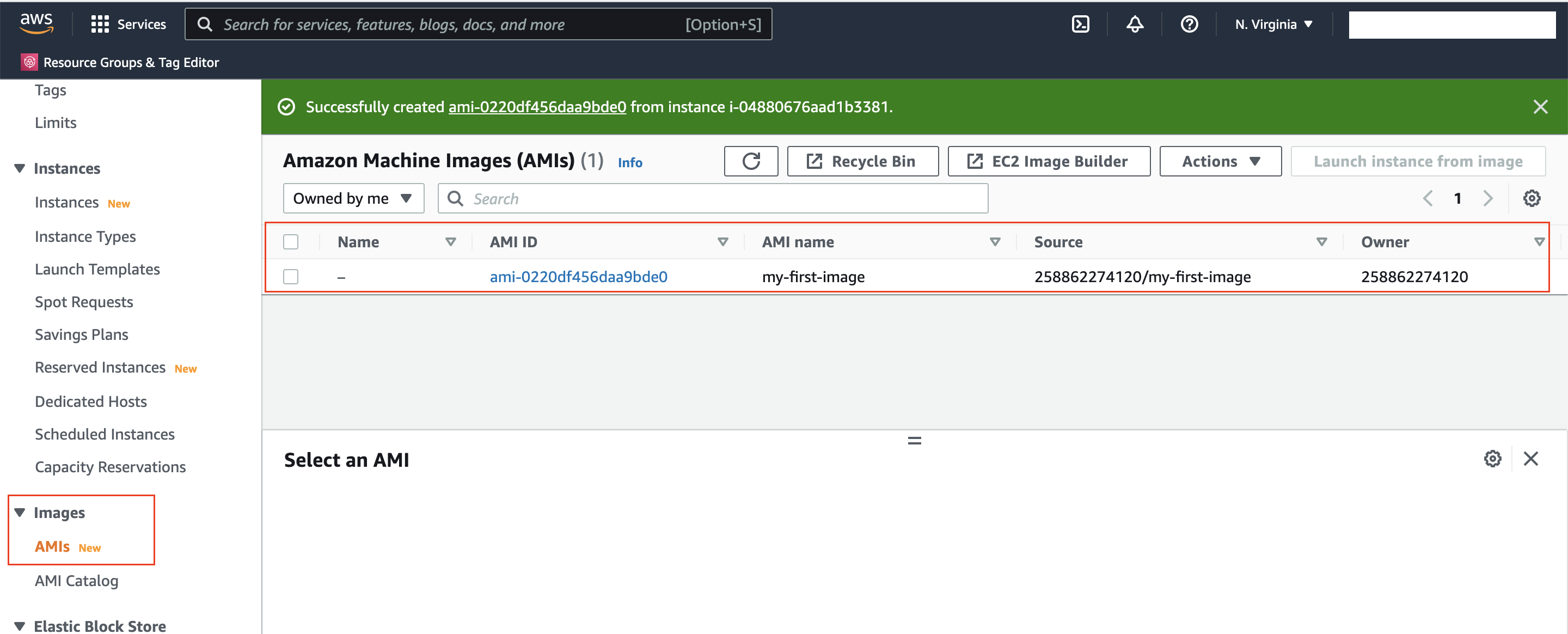Image resolution: width=1568 pixels, height=634 pixels.
Task: Open the Info link beside AMIs title
Action: pos(630,163)
